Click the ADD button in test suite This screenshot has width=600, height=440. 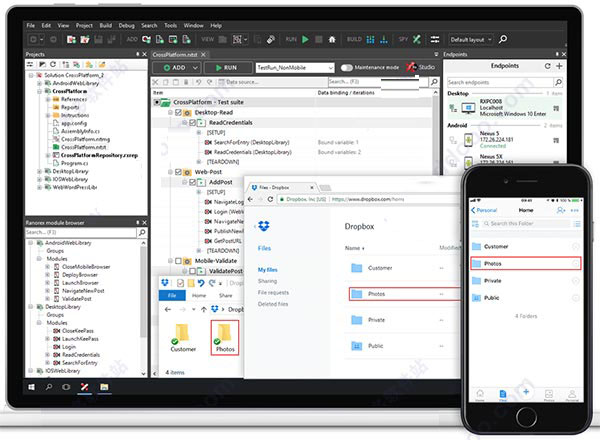click(x=177, y=67)
